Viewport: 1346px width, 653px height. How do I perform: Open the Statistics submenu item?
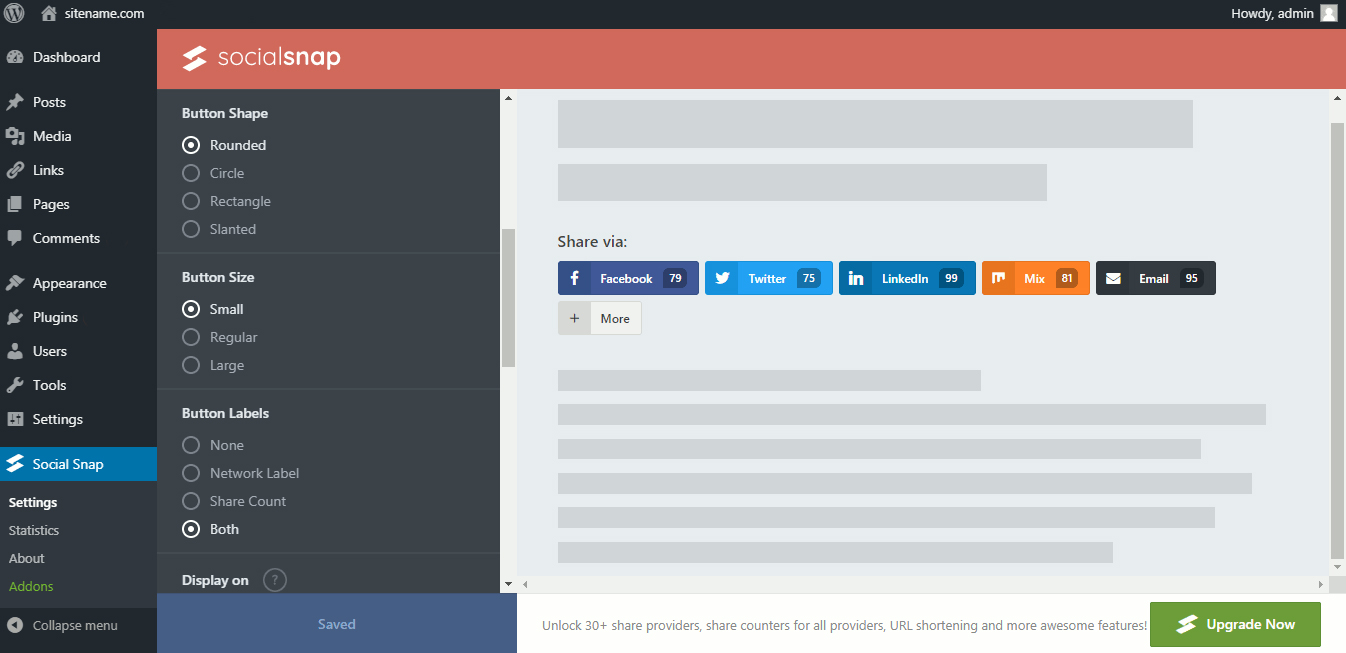coord(34,530)
